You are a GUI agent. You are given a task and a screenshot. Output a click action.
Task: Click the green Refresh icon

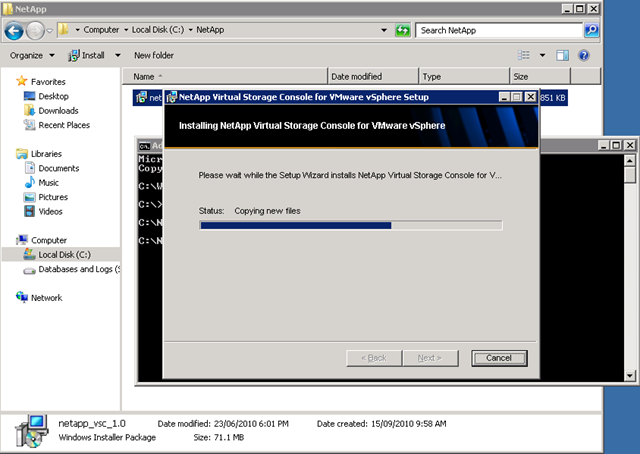(402, 30)
